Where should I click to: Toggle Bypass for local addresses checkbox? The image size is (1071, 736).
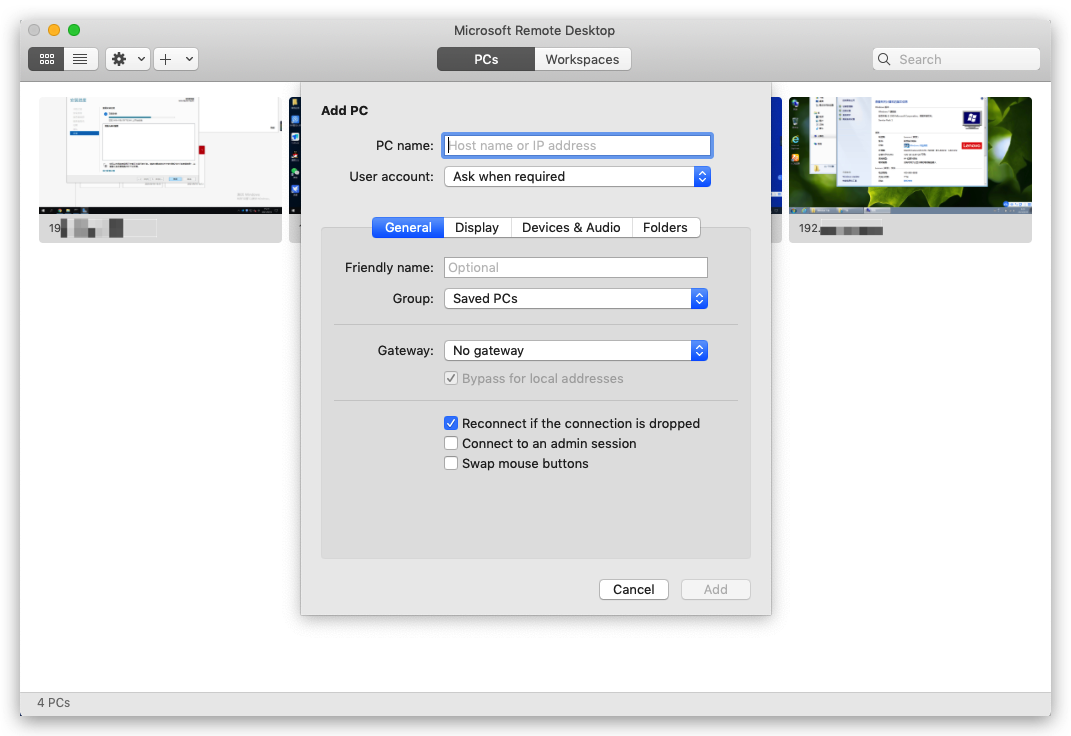point(451,378)
